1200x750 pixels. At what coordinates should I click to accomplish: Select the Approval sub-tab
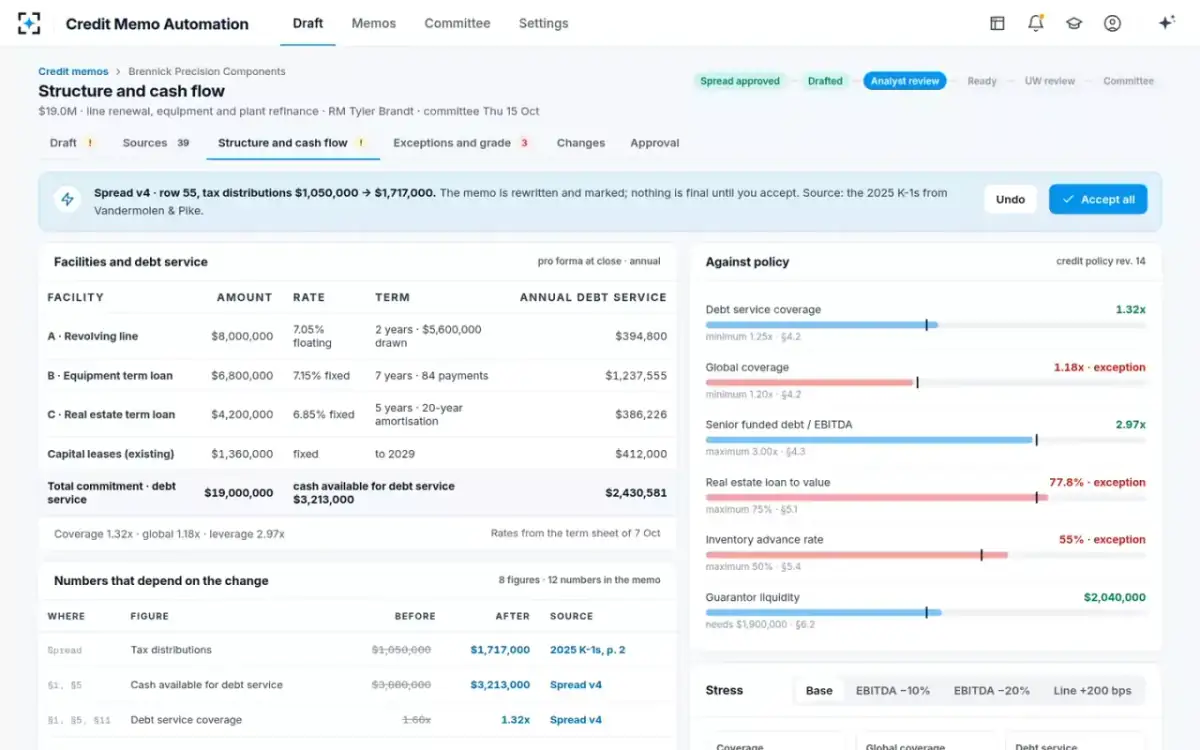pos(655,143)
